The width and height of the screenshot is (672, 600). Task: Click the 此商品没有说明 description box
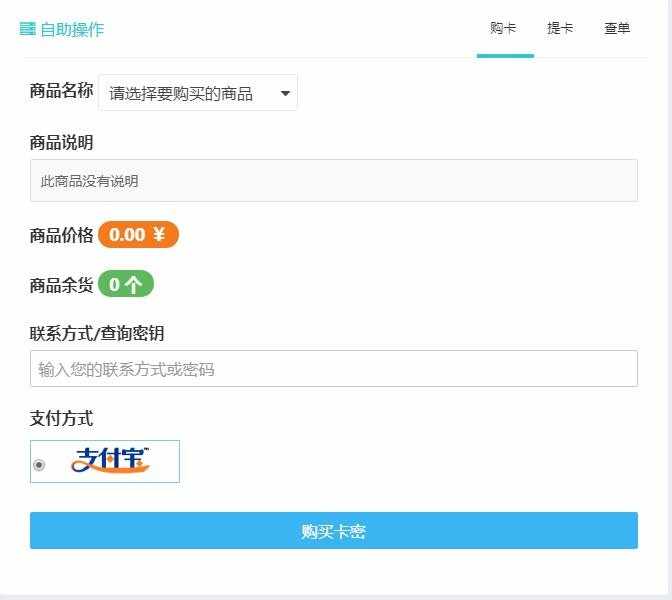tap(334, 180)
